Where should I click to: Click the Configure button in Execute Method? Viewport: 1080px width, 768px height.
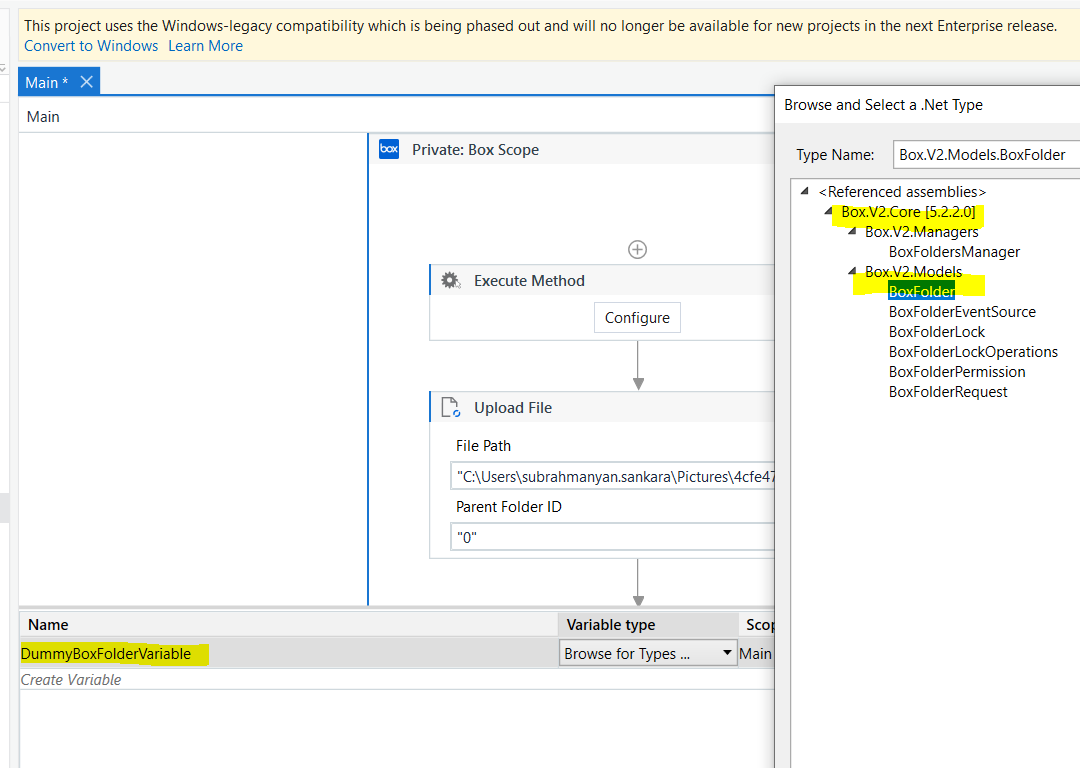[x=637, y=318]
